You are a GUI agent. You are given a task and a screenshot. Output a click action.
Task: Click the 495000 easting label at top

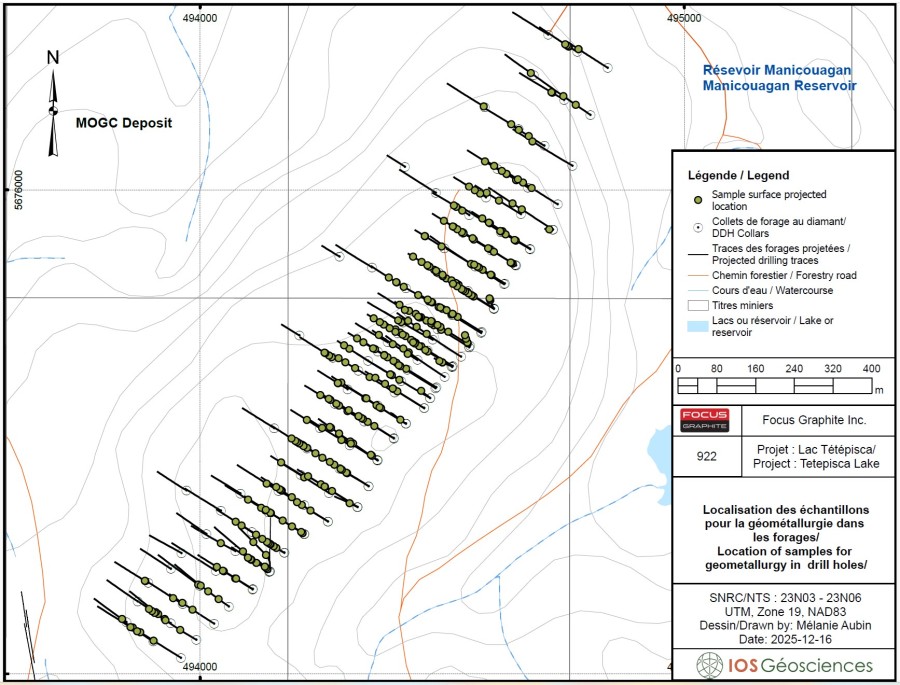[x=688, y=17]
